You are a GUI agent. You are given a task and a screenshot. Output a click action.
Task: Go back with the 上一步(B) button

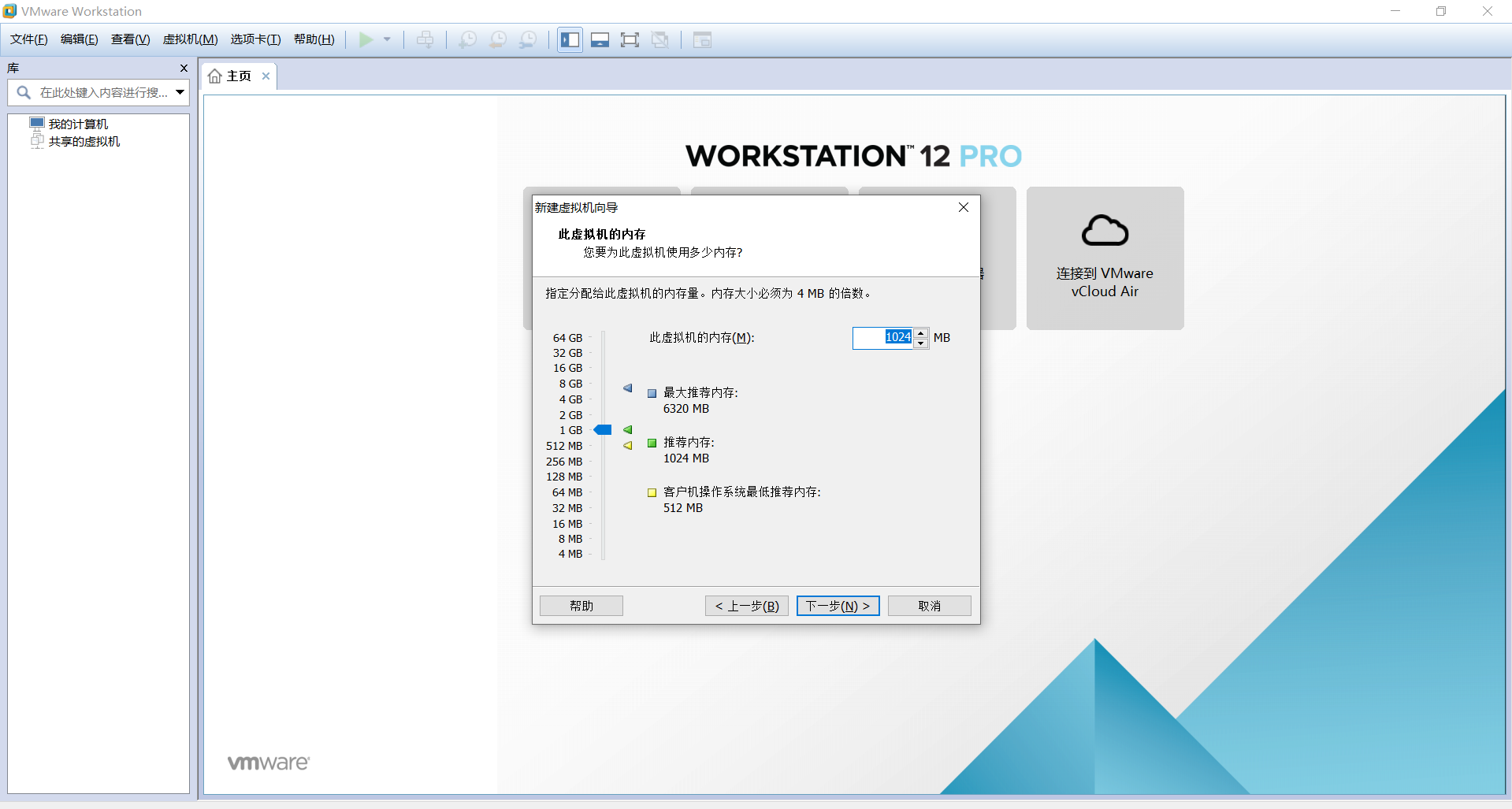click(747, 606)
